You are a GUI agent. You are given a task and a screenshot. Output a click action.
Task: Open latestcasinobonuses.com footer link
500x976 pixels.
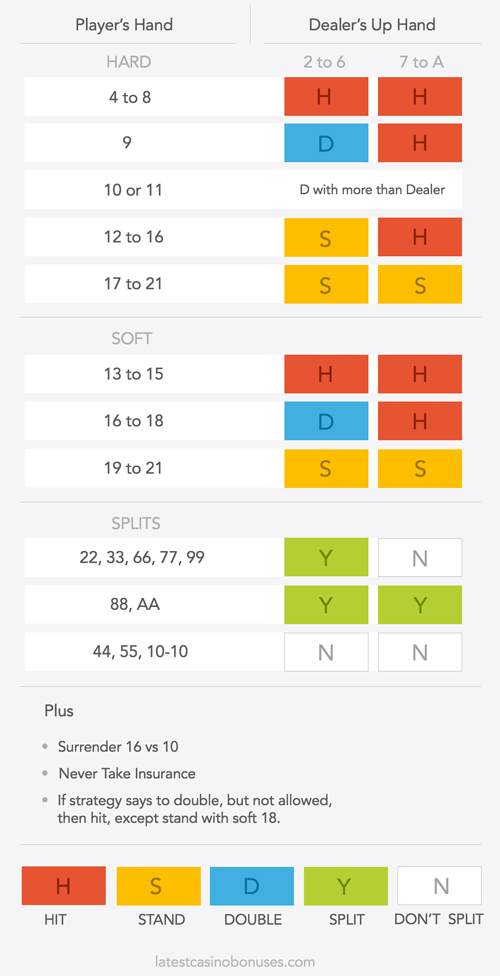click(235, 961)
